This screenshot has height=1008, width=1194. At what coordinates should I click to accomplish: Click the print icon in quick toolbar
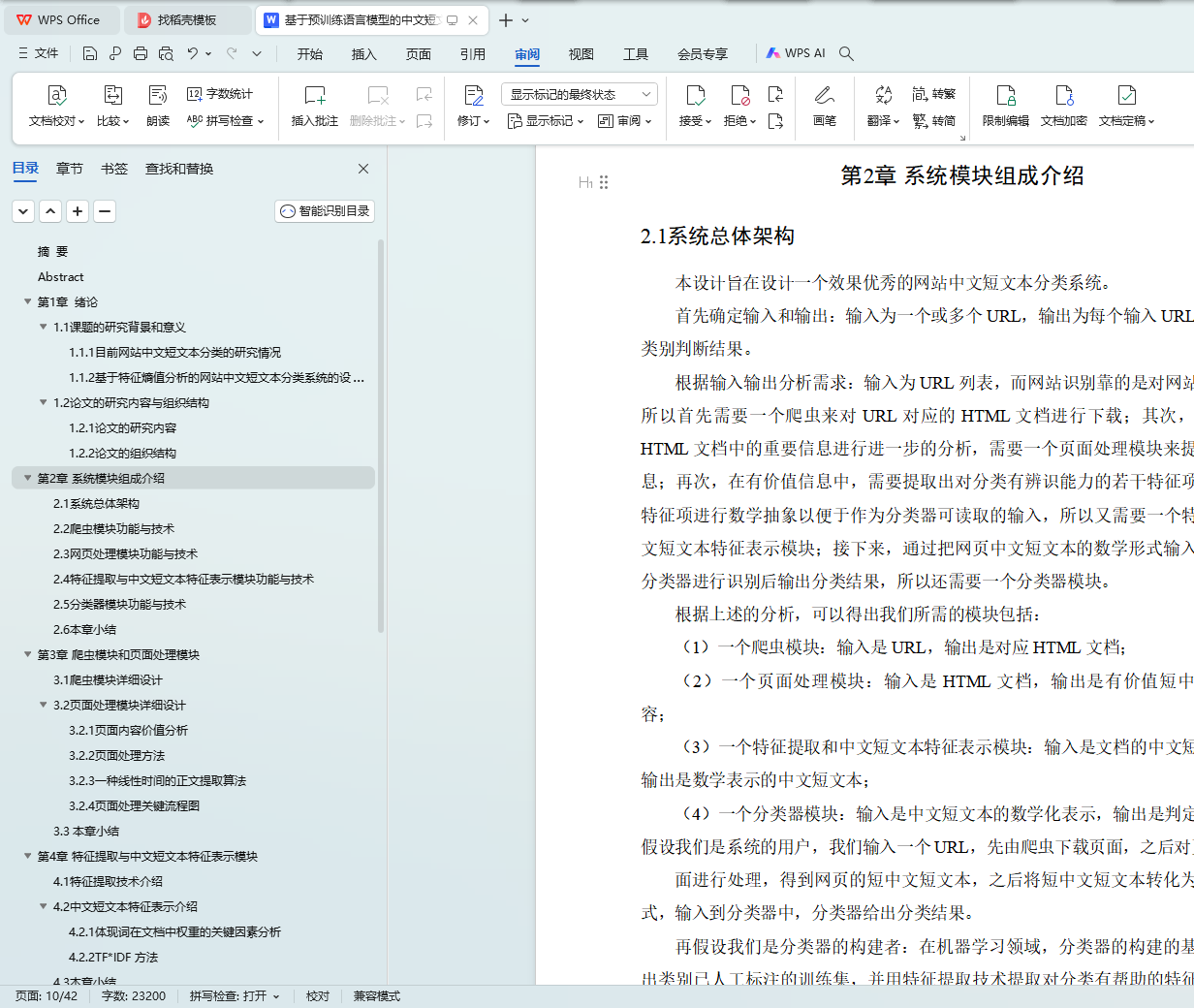[x=141, y=53]
